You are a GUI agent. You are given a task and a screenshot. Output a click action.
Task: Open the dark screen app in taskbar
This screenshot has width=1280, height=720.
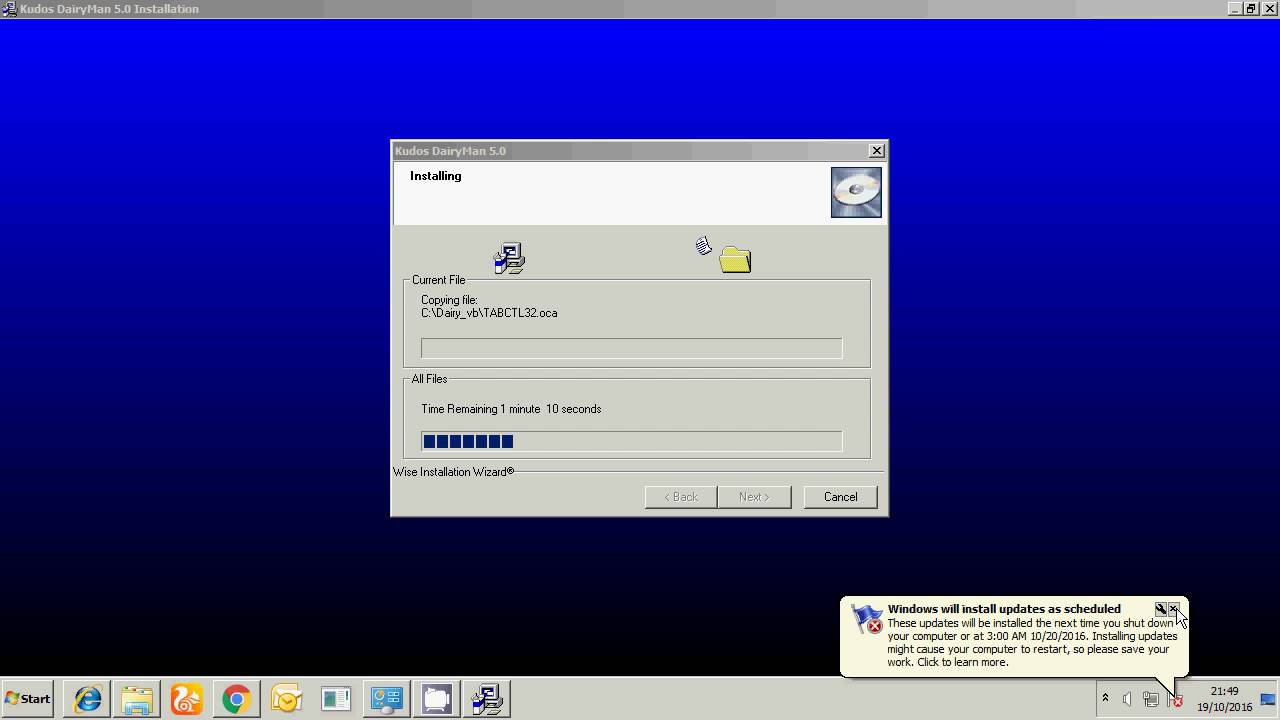[x=437, y=699]
